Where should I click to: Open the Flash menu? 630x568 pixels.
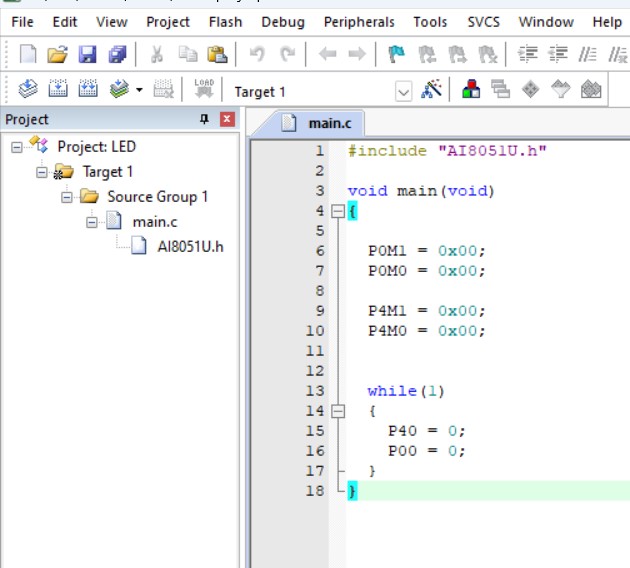click(x=225, y=22)
